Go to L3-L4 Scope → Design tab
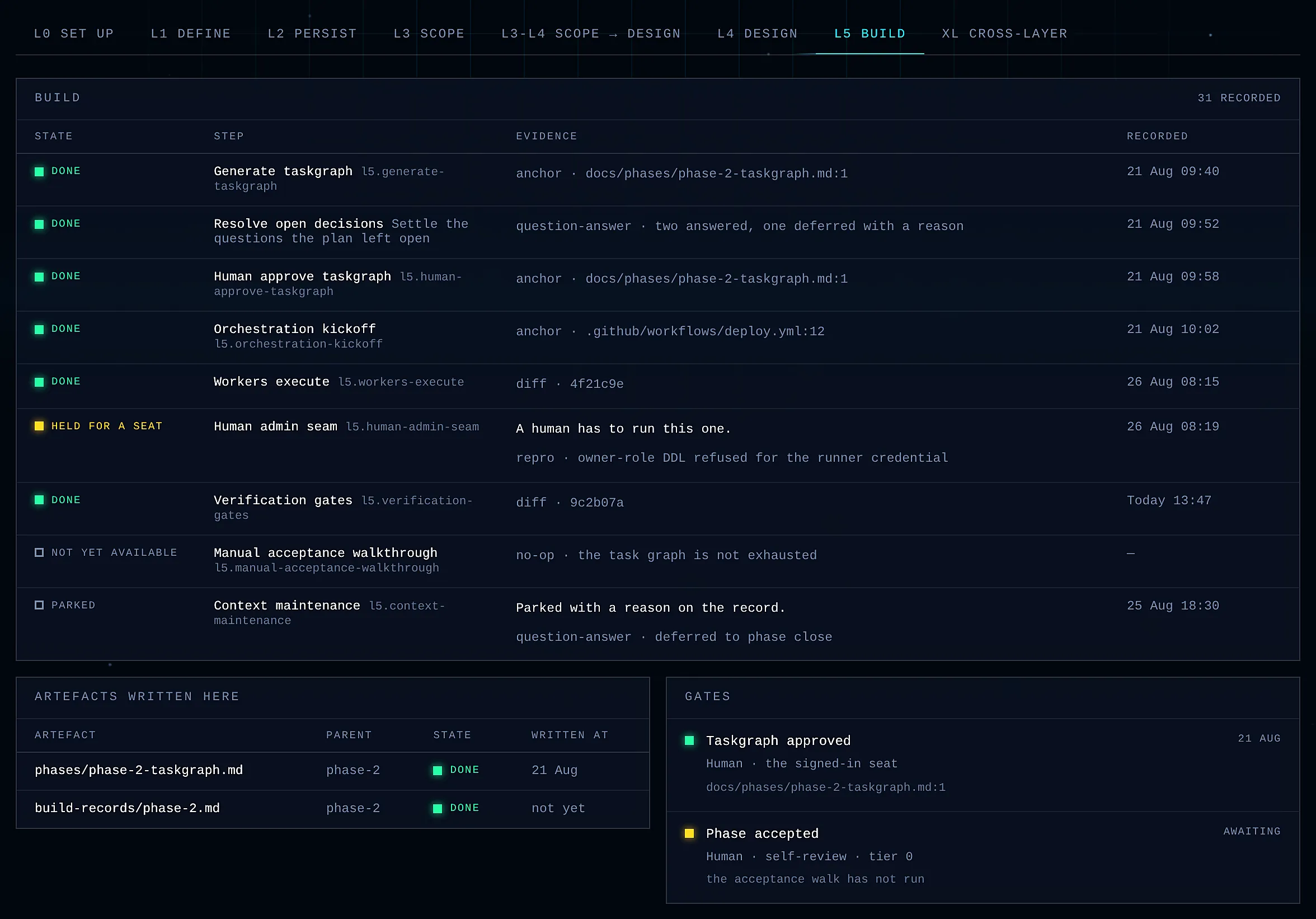The image size is (1316, 919). click(x=591, y=34)
